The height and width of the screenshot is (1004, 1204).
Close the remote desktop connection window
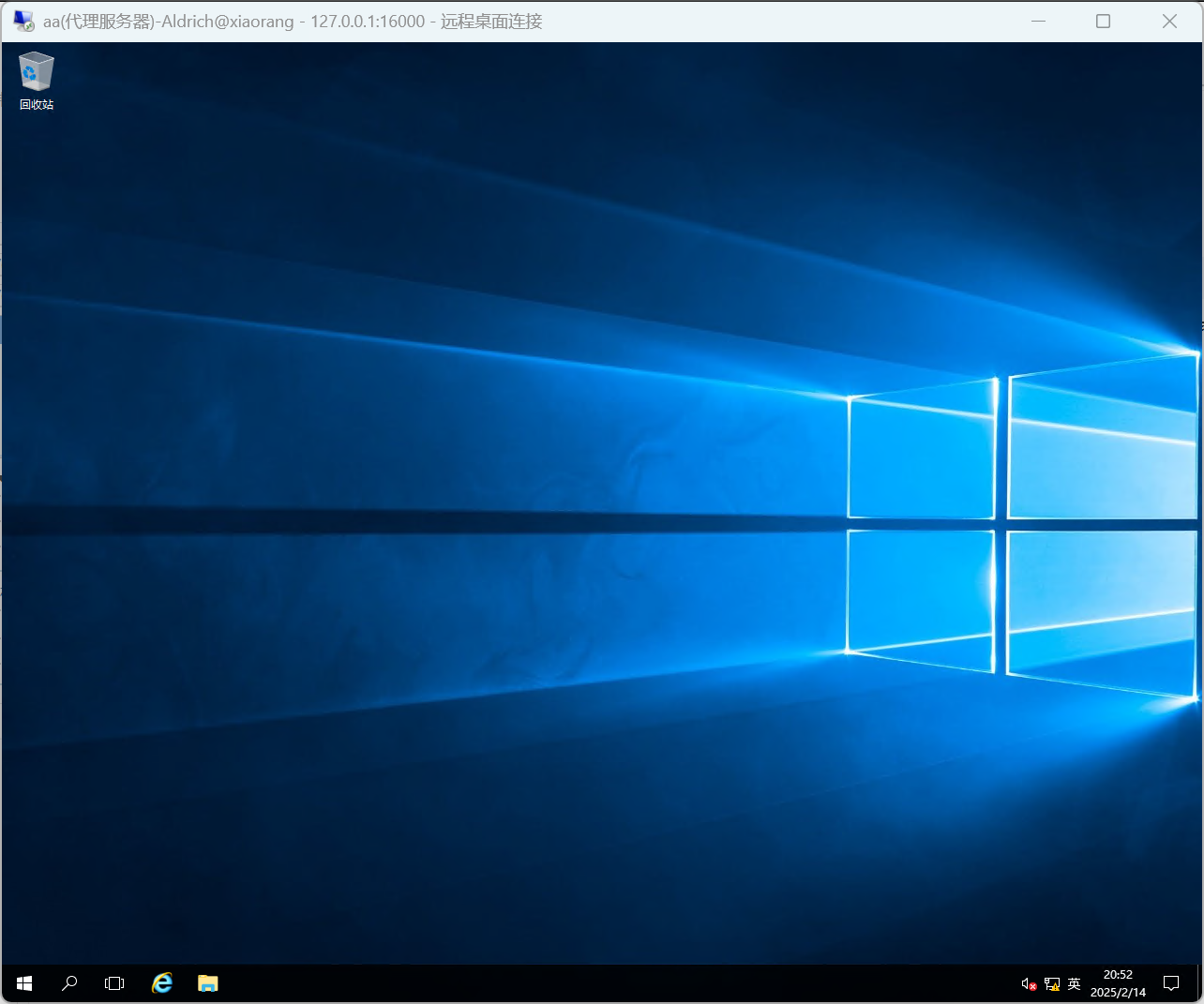click(x=1169, y=21)
